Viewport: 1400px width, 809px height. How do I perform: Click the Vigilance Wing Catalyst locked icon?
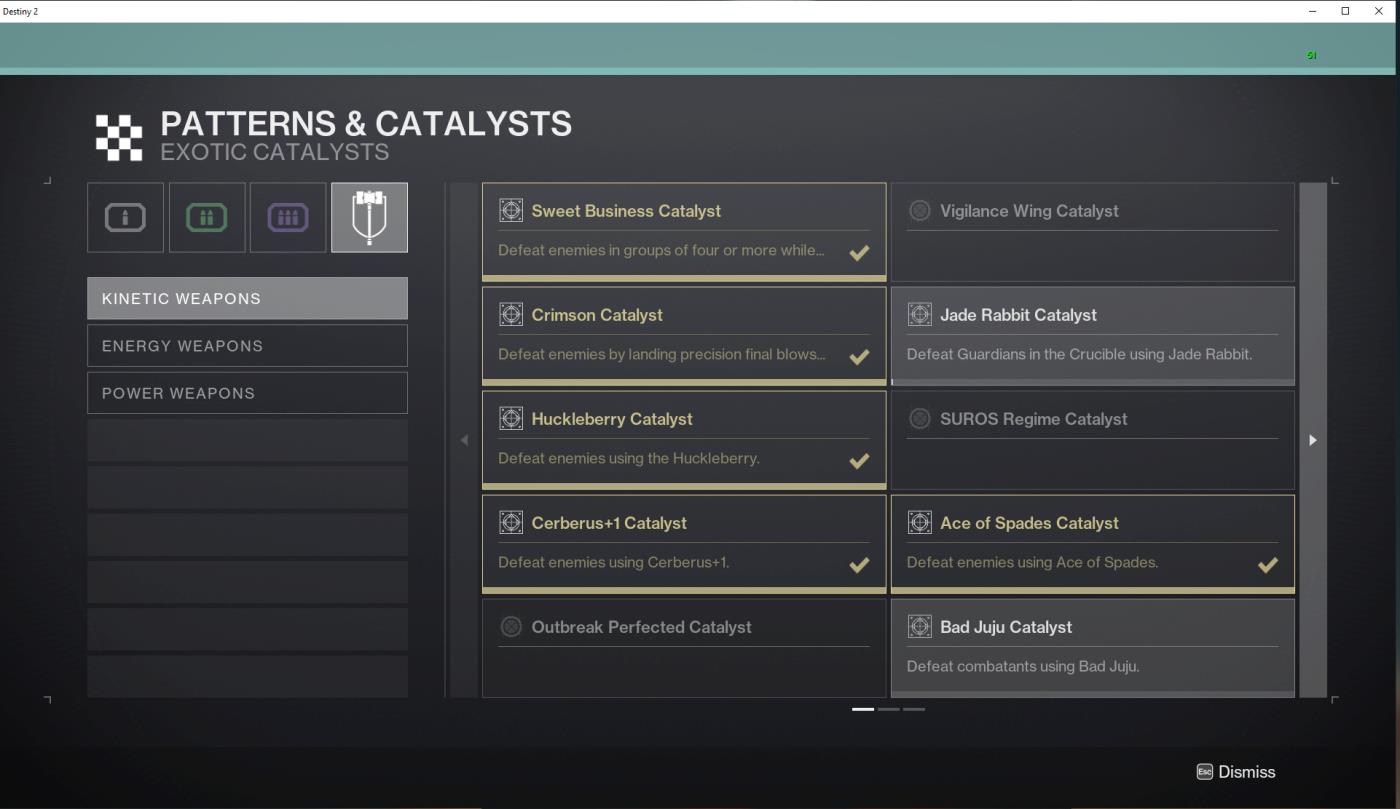coord(919,211)
